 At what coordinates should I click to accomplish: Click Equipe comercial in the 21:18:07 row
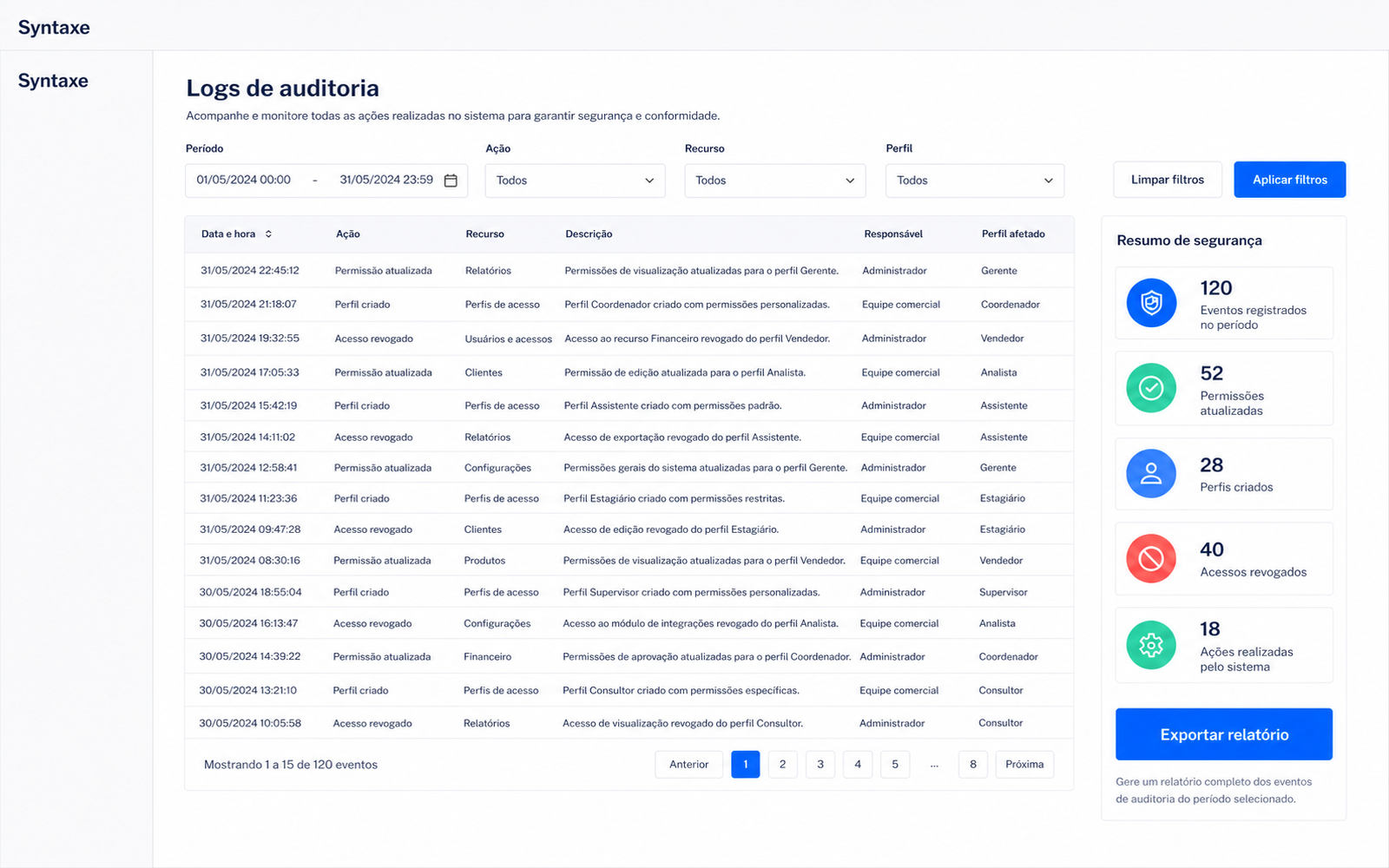(x=901, y=305)
